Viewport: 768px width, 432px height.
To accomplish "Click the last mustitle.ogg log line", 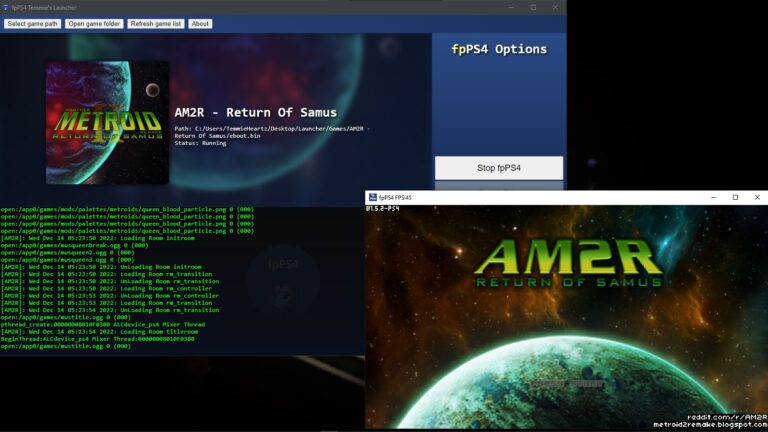I will (66, 346).
